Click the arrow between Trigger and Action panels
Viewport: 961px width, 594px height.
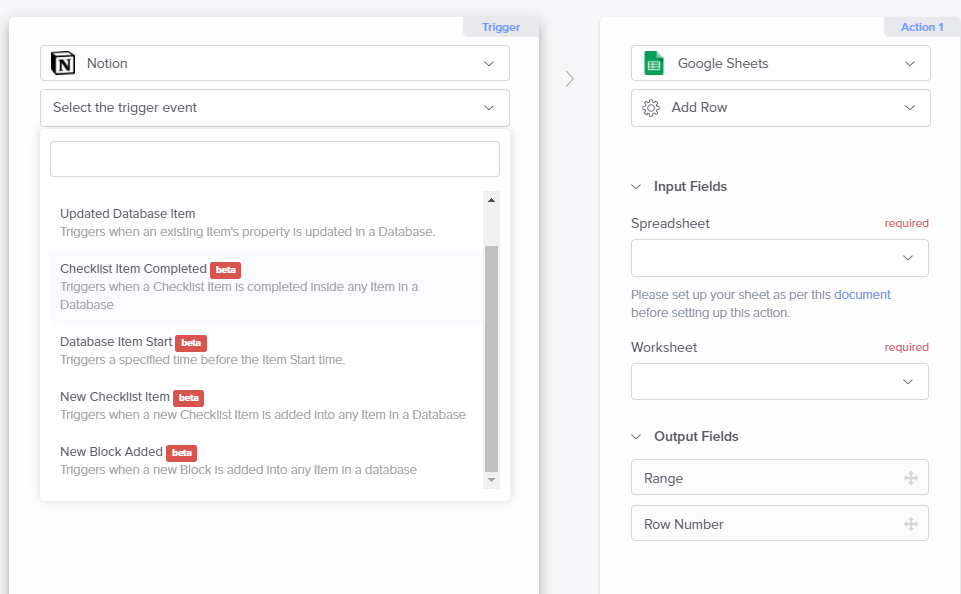[x=569, y=78]
